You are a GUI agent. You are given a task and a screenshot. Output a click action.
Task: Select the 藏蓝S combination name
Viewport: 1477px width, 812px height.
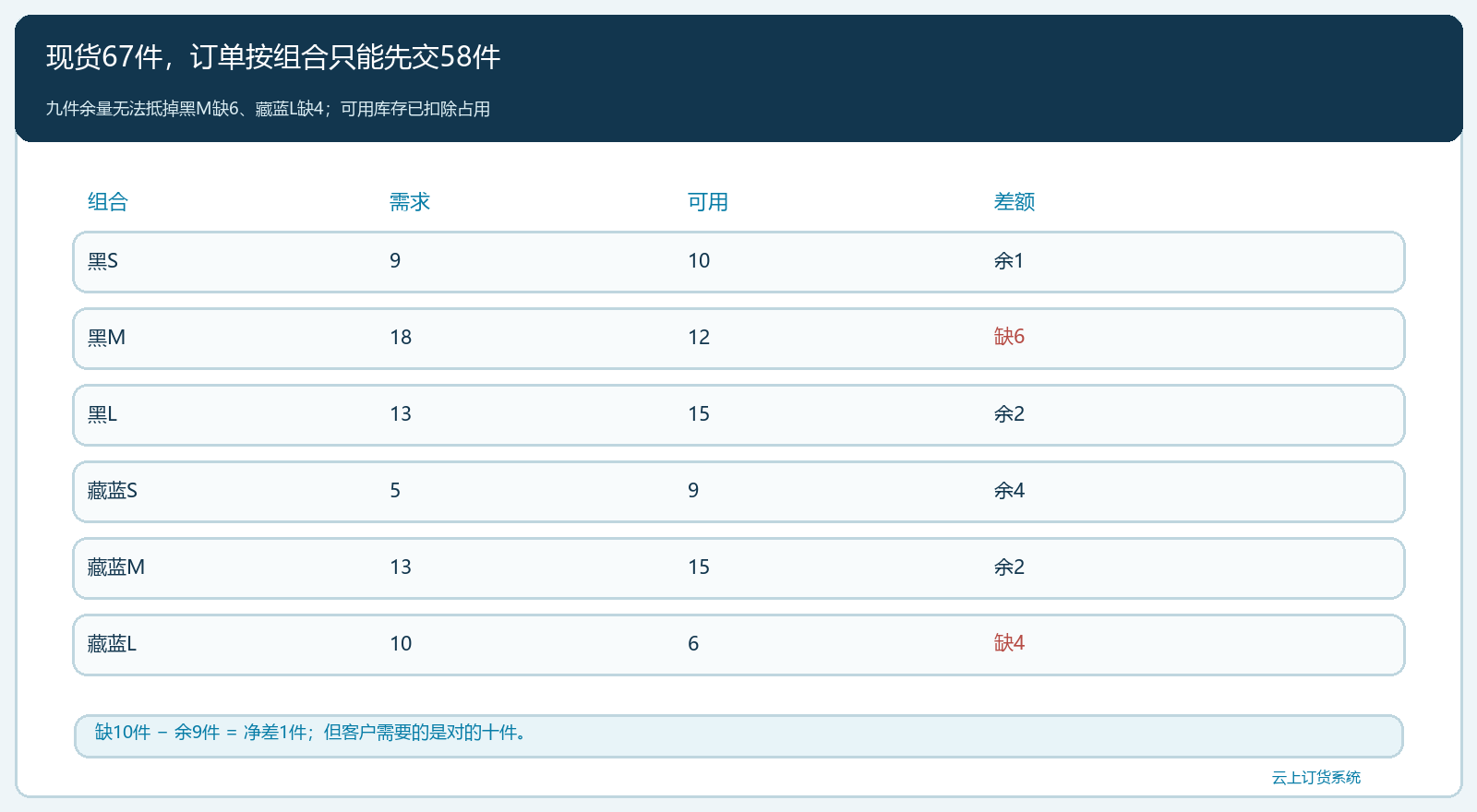[113, 491]
